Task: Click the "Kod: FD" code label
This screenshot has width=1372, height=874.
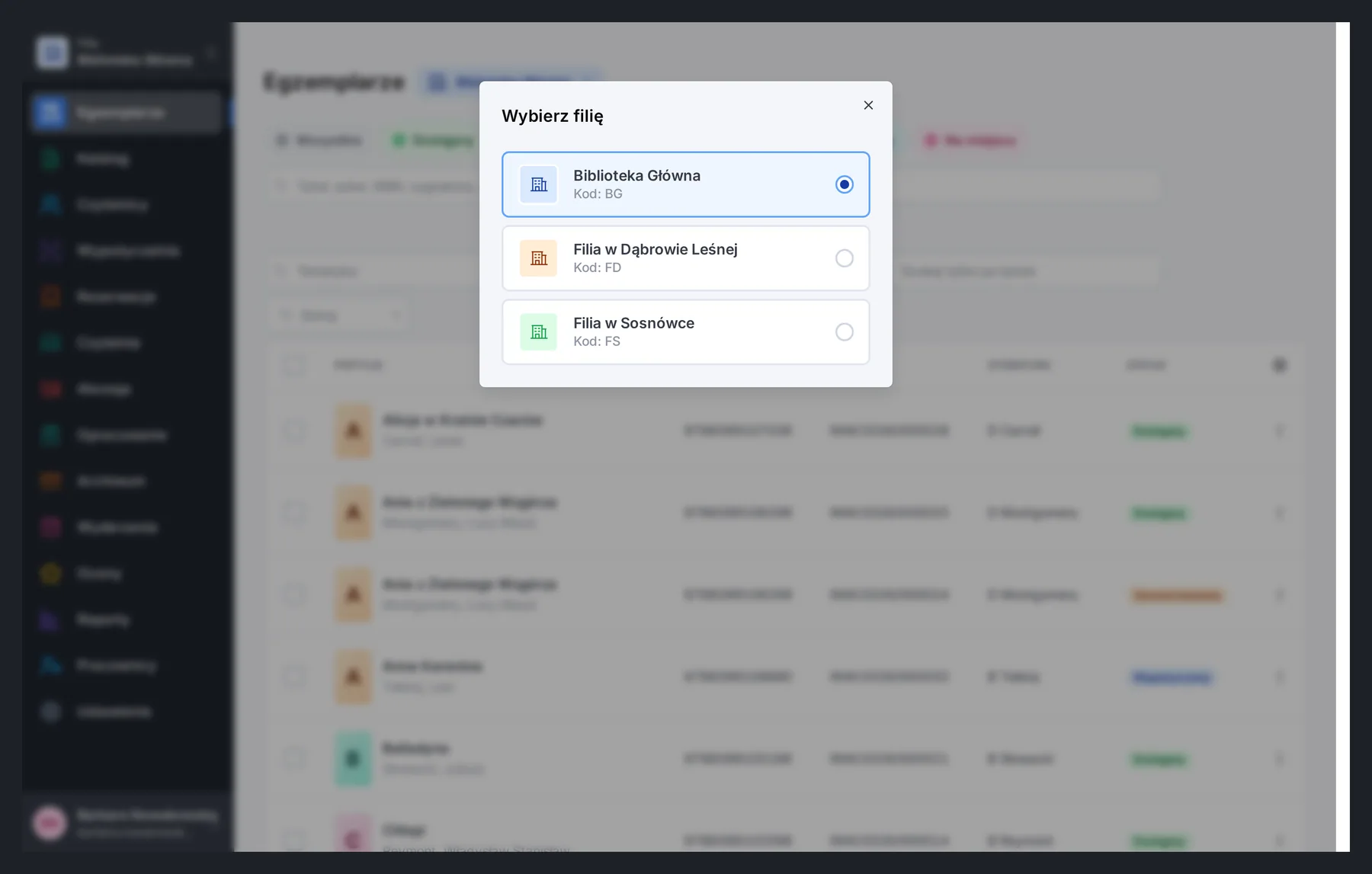Action: (598, 268)
